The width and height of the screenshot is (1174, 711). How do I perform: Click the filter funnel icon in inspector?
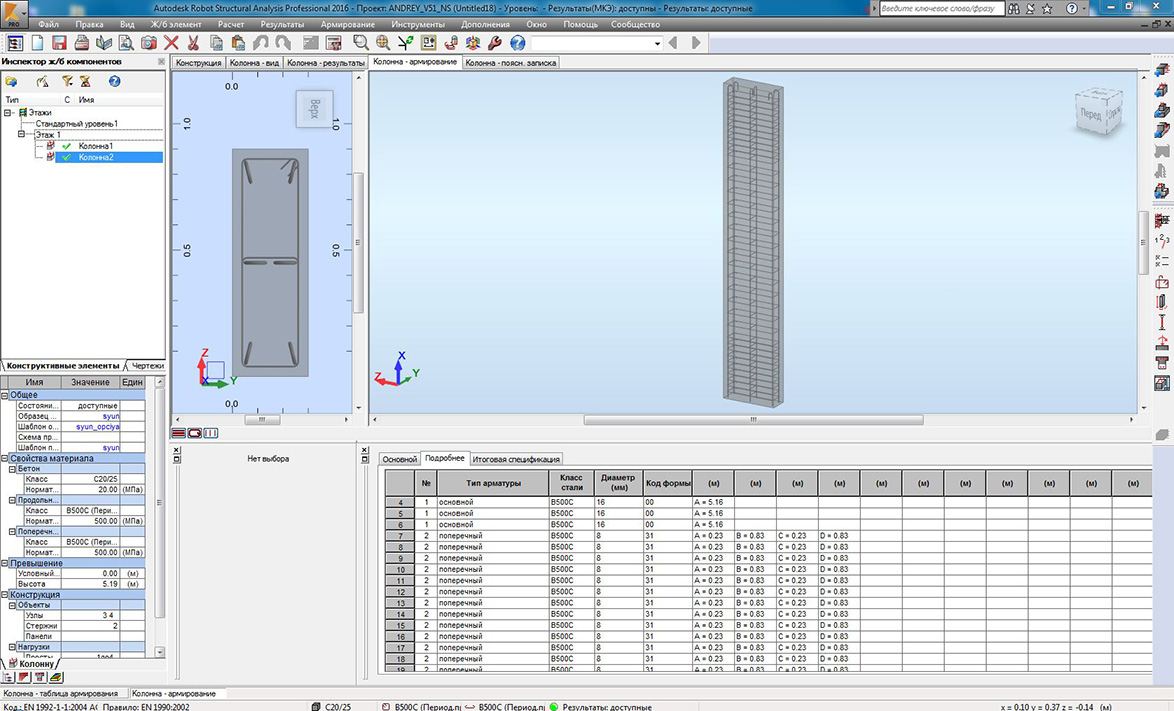67,81
